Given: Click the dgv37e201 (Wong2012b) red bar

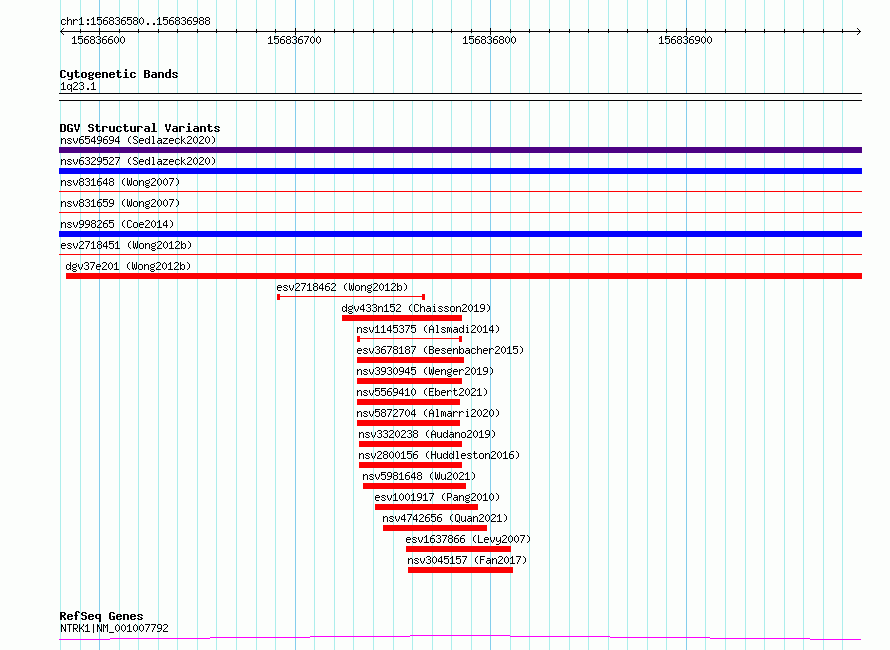Looking at the screenshot, I should tap(464, 276).
